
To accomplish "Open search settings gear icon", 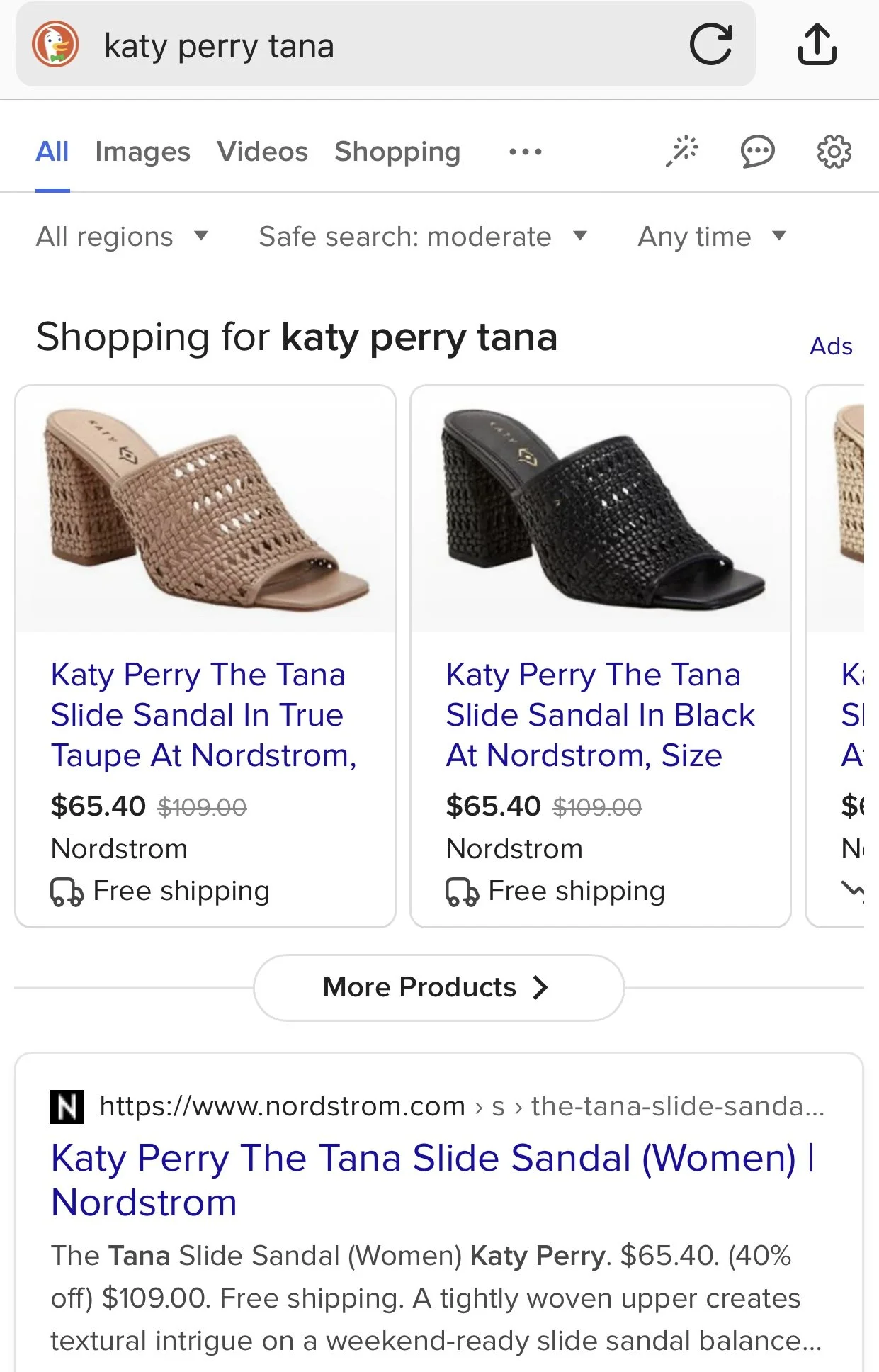I will click(834, 151).
